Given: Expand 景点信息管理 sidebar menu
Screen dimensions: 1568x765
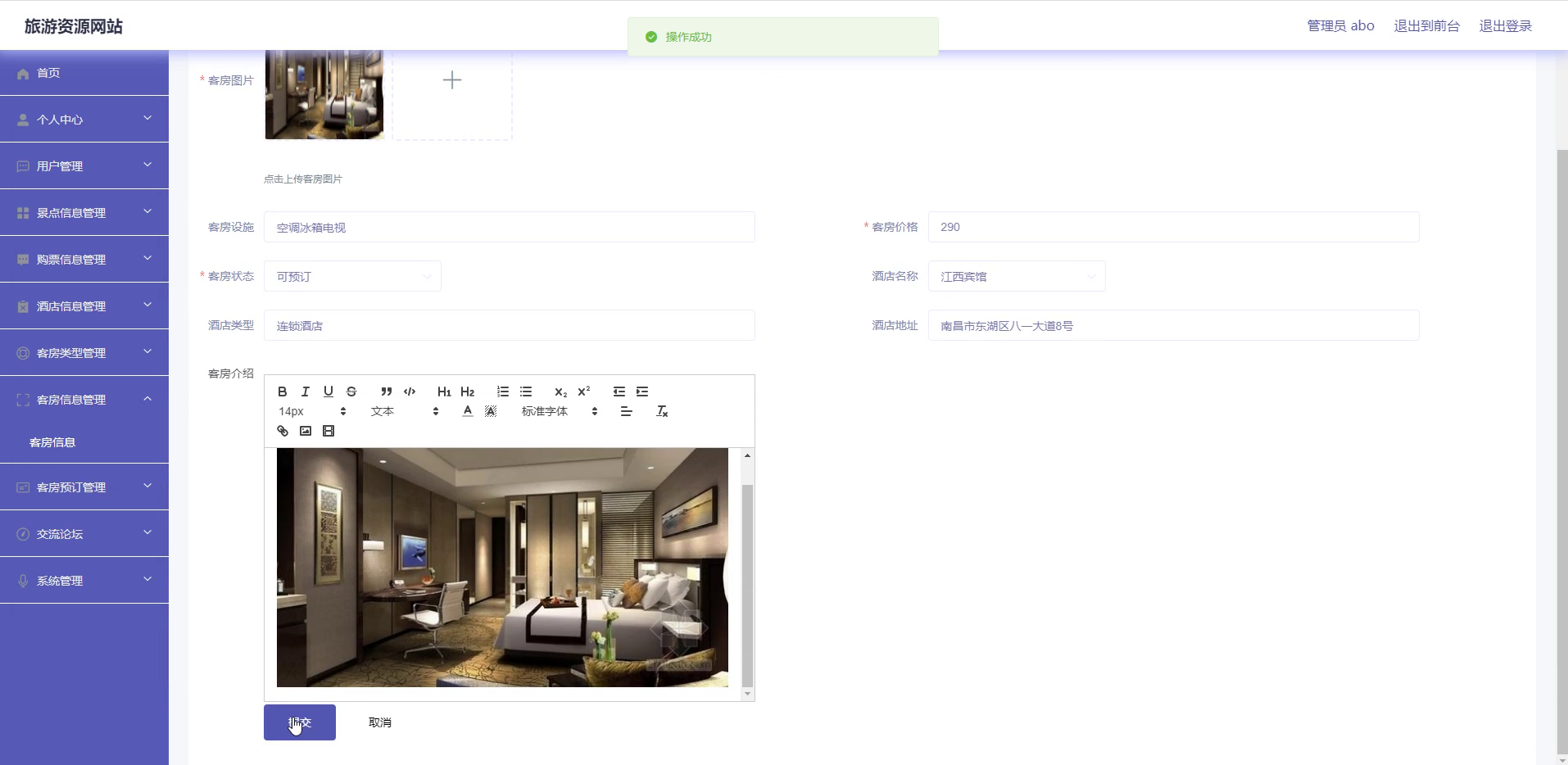Looking at the screenshot, I should click(x=84, y=213).
